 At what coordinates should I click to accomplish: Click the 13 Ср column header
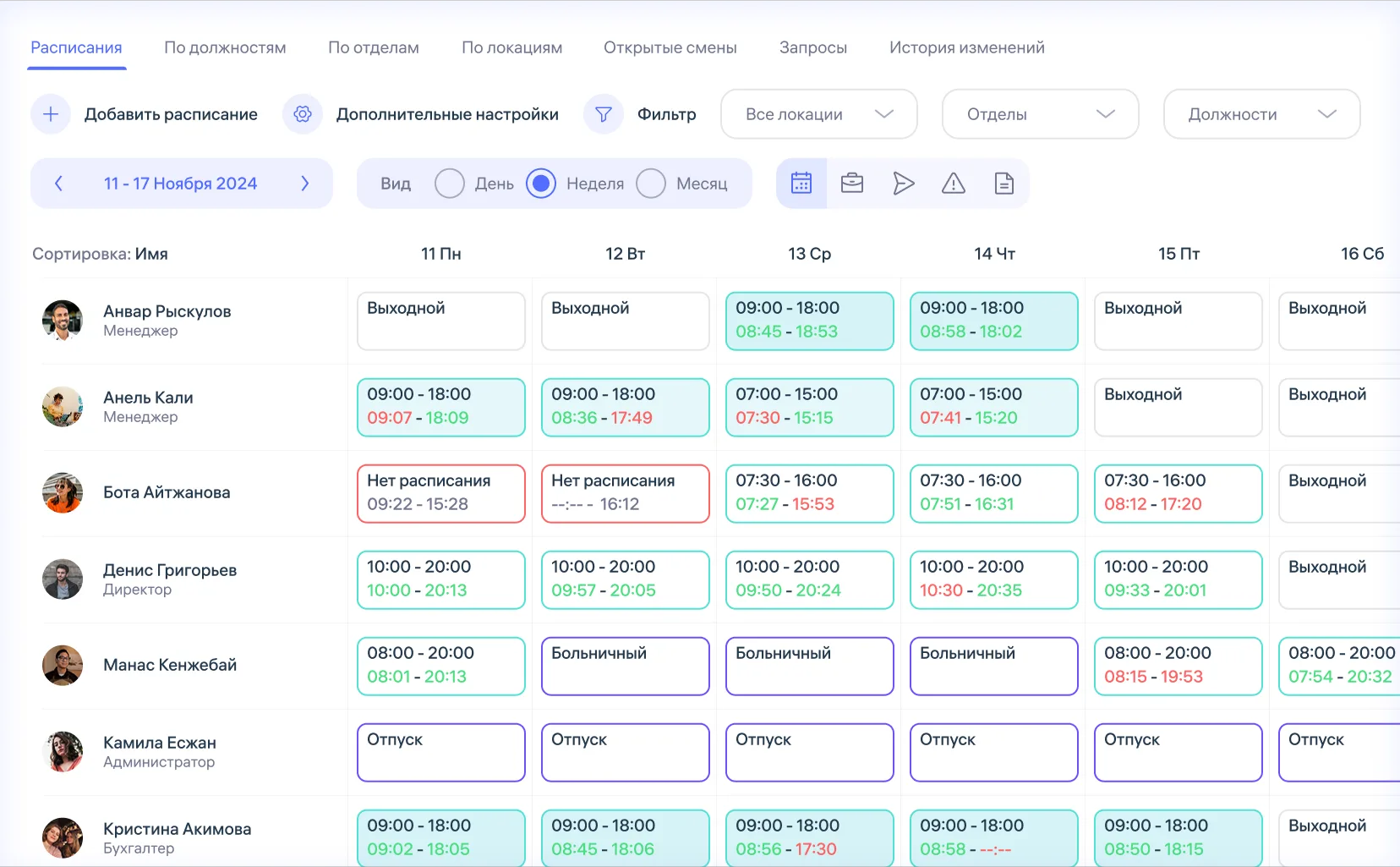click(810, 254)
